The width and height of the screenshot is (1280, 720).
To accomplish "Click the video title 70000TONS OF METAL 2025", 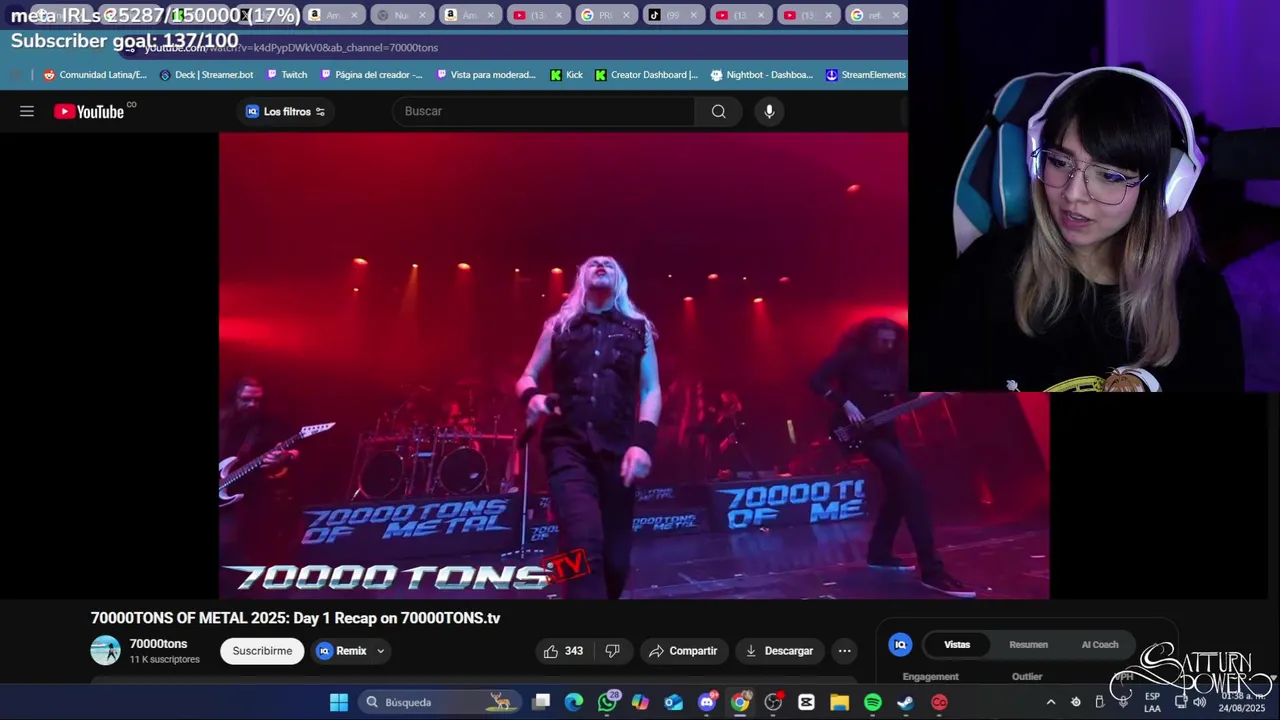I will [x=295, y=618].
